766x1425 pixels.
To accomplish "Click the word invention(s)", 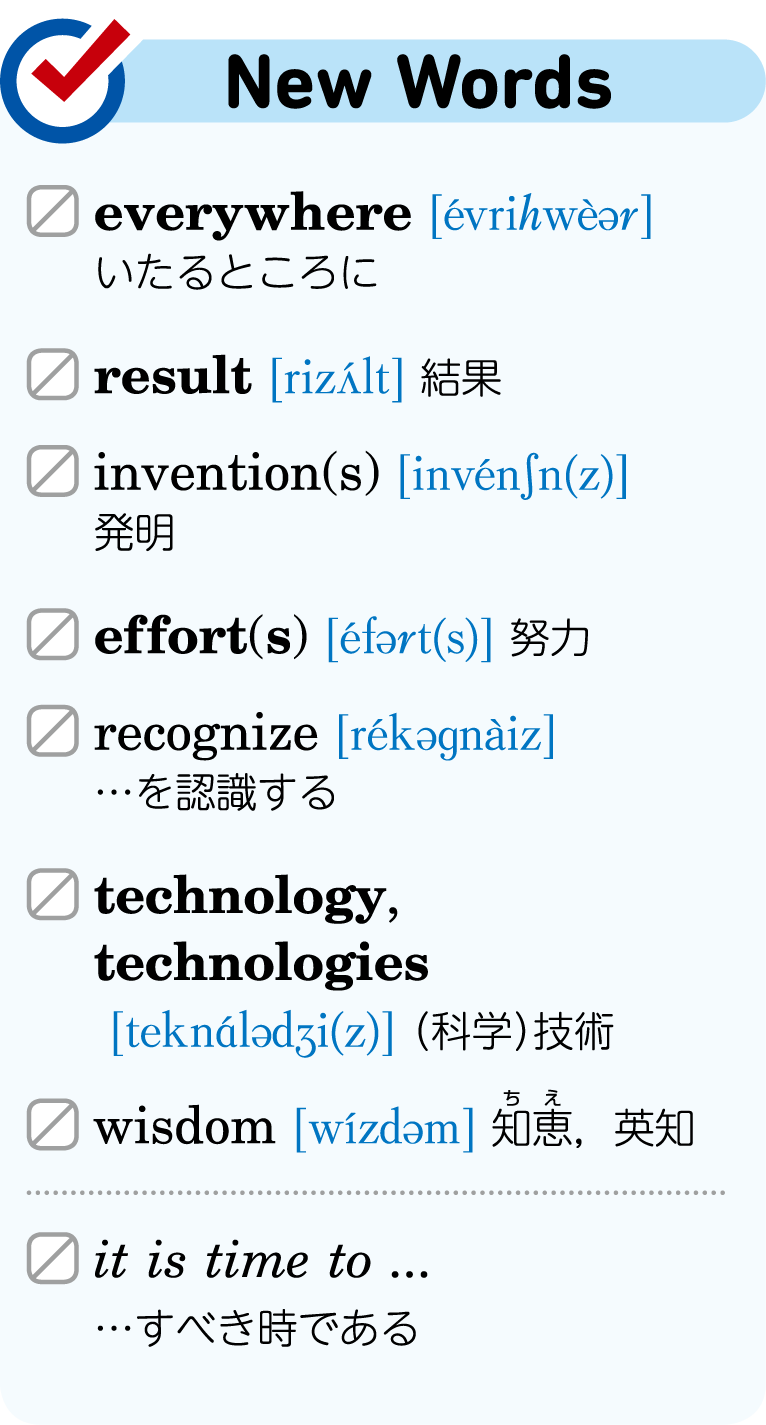I will 237,474.
